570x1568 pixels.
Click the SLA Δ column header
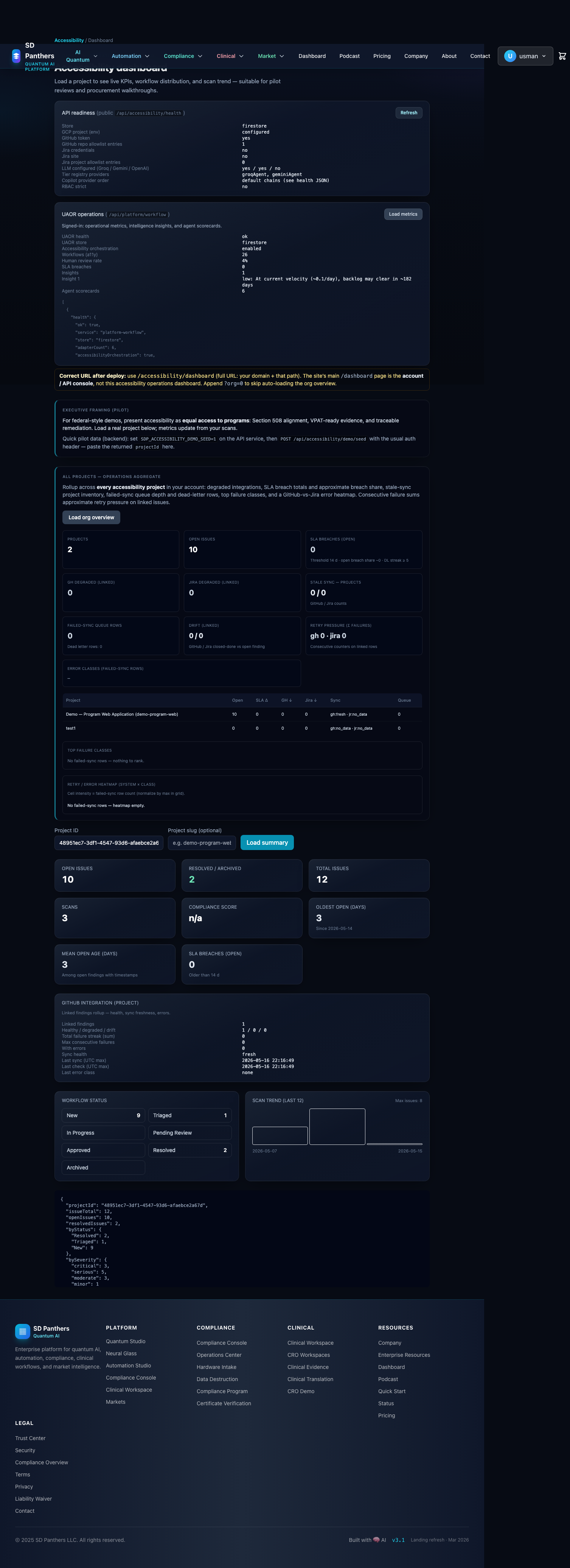262,700
